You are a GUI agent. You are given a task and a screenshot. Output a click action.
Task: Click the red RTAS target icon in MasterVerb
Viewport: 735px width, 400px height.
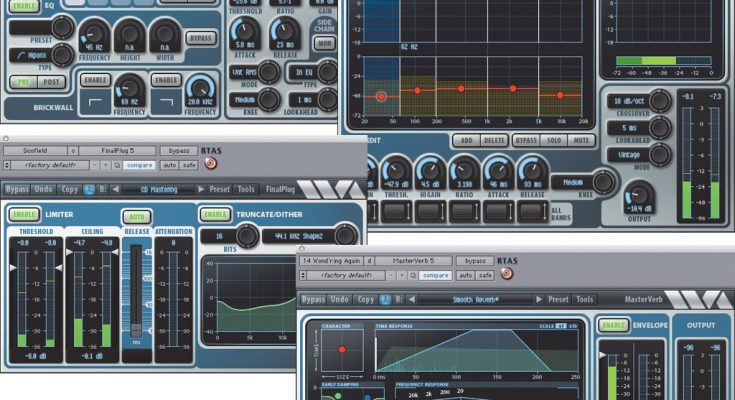click(x=506, y=273)
